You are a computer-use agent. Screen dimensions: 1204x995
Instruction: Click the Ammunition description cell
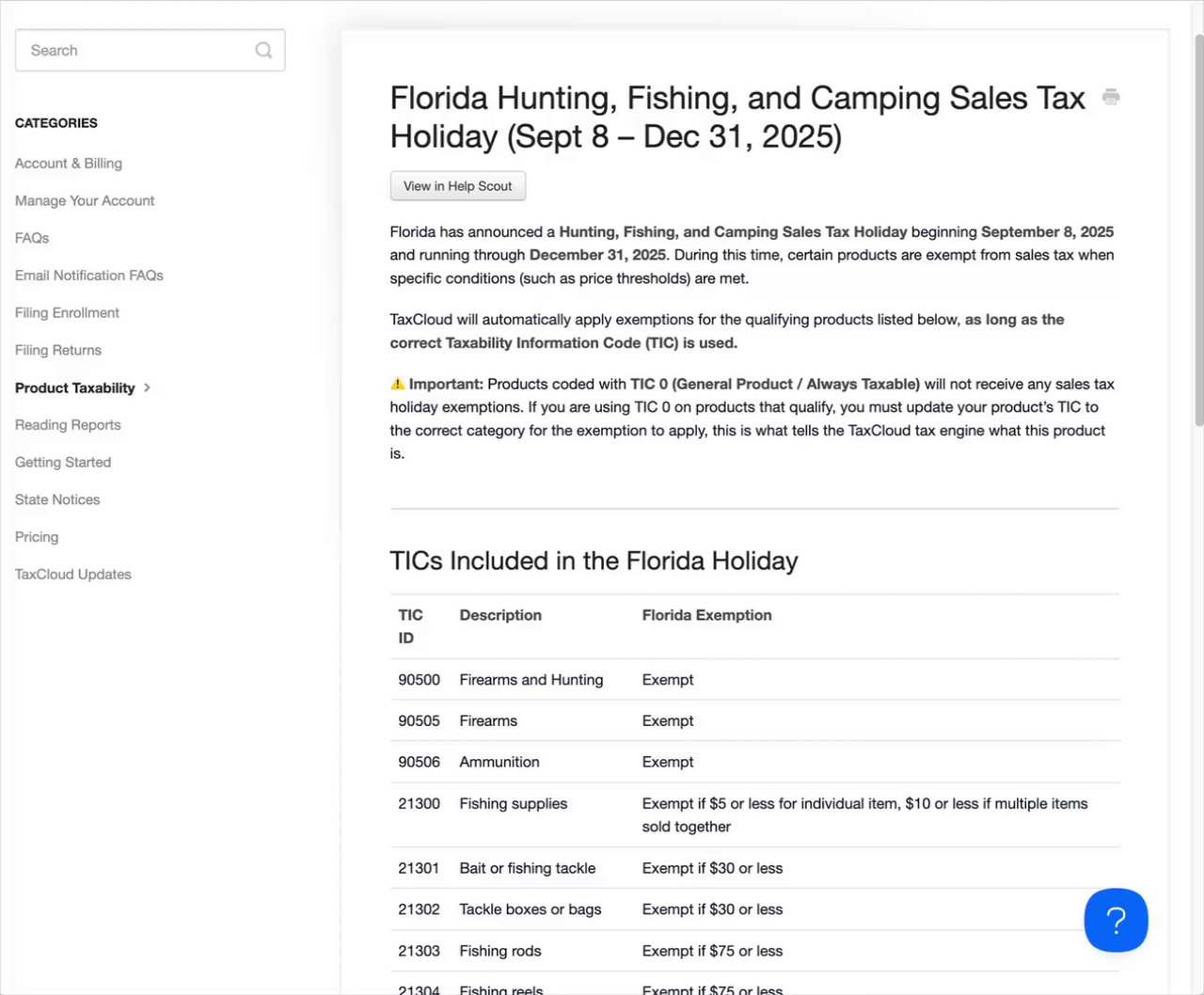click(499, 762)
